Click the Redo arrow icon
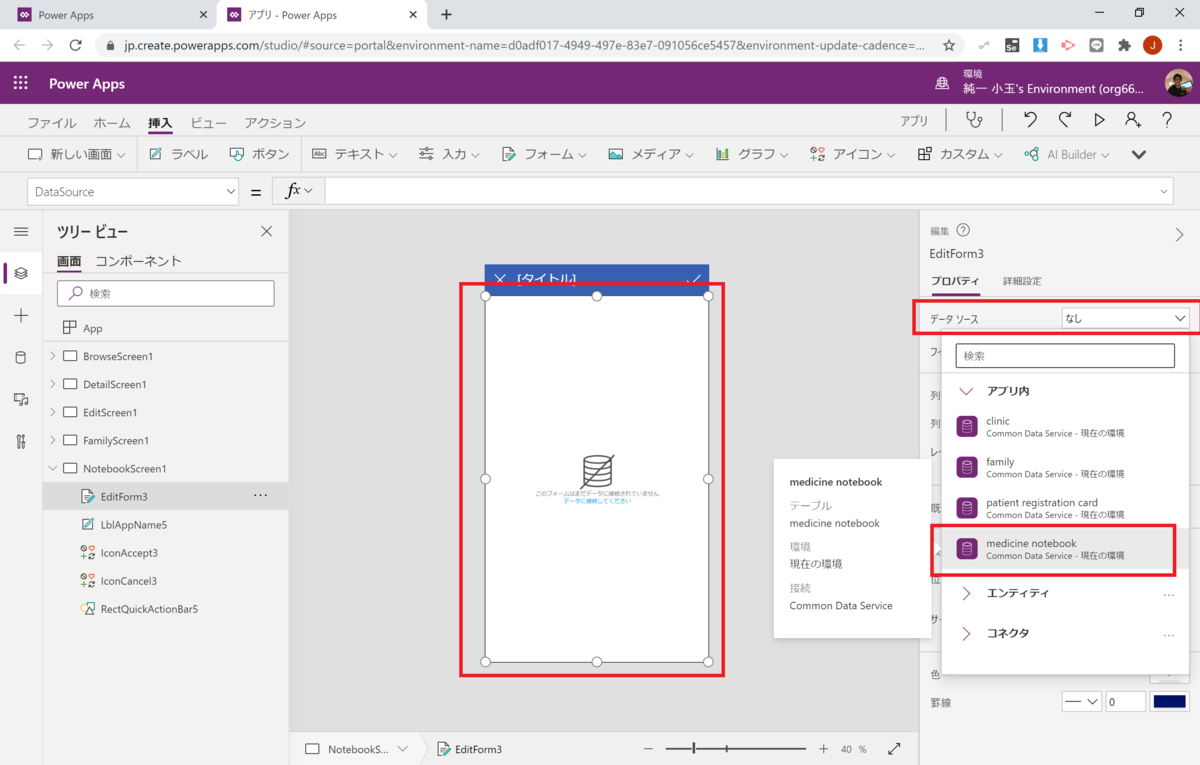Screen dimensions: 1200x765 point(1065,120)
